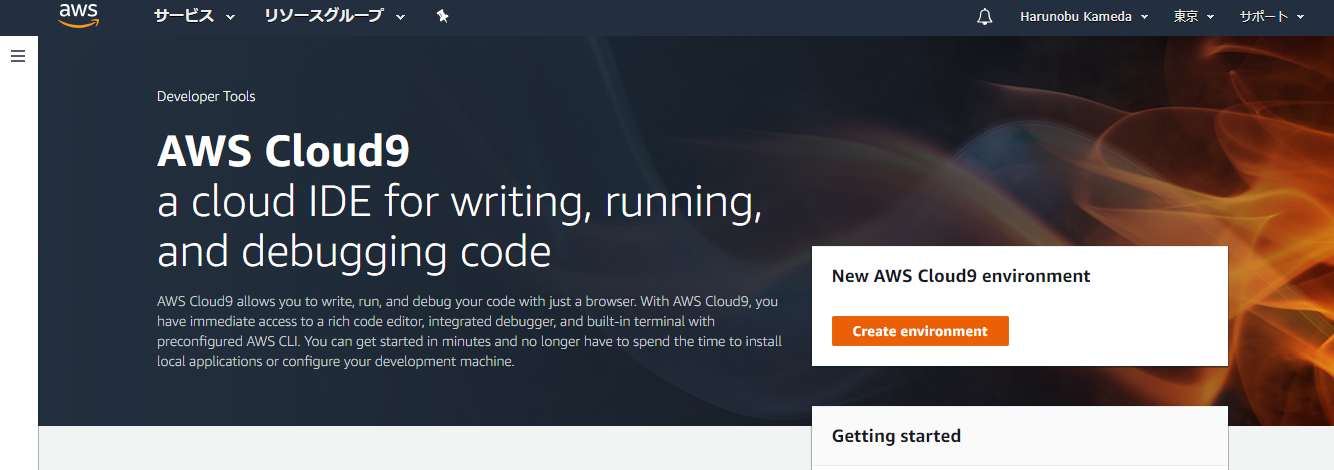The height and width of the screenshot is (470, 1334).
Task: Click the 'a cloud IDE for writing' tagline
Action: pos(461,227)
